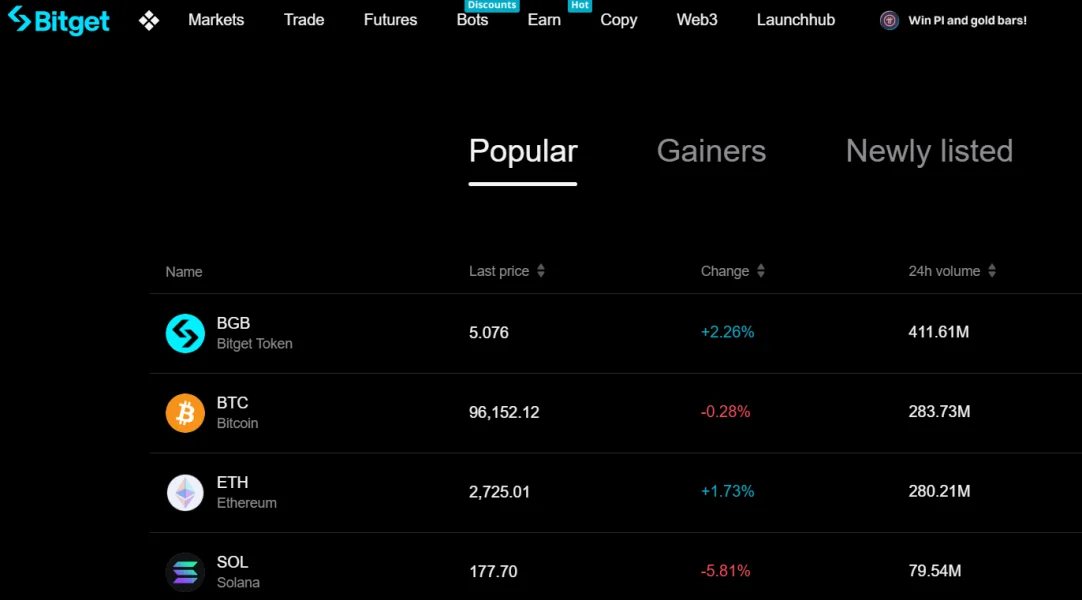Image resolution: width=1082 pixels, height=600 pixels.
Task: Open Win PI and gold bars link
Action: pyautogui.click(x=967, y=20)
